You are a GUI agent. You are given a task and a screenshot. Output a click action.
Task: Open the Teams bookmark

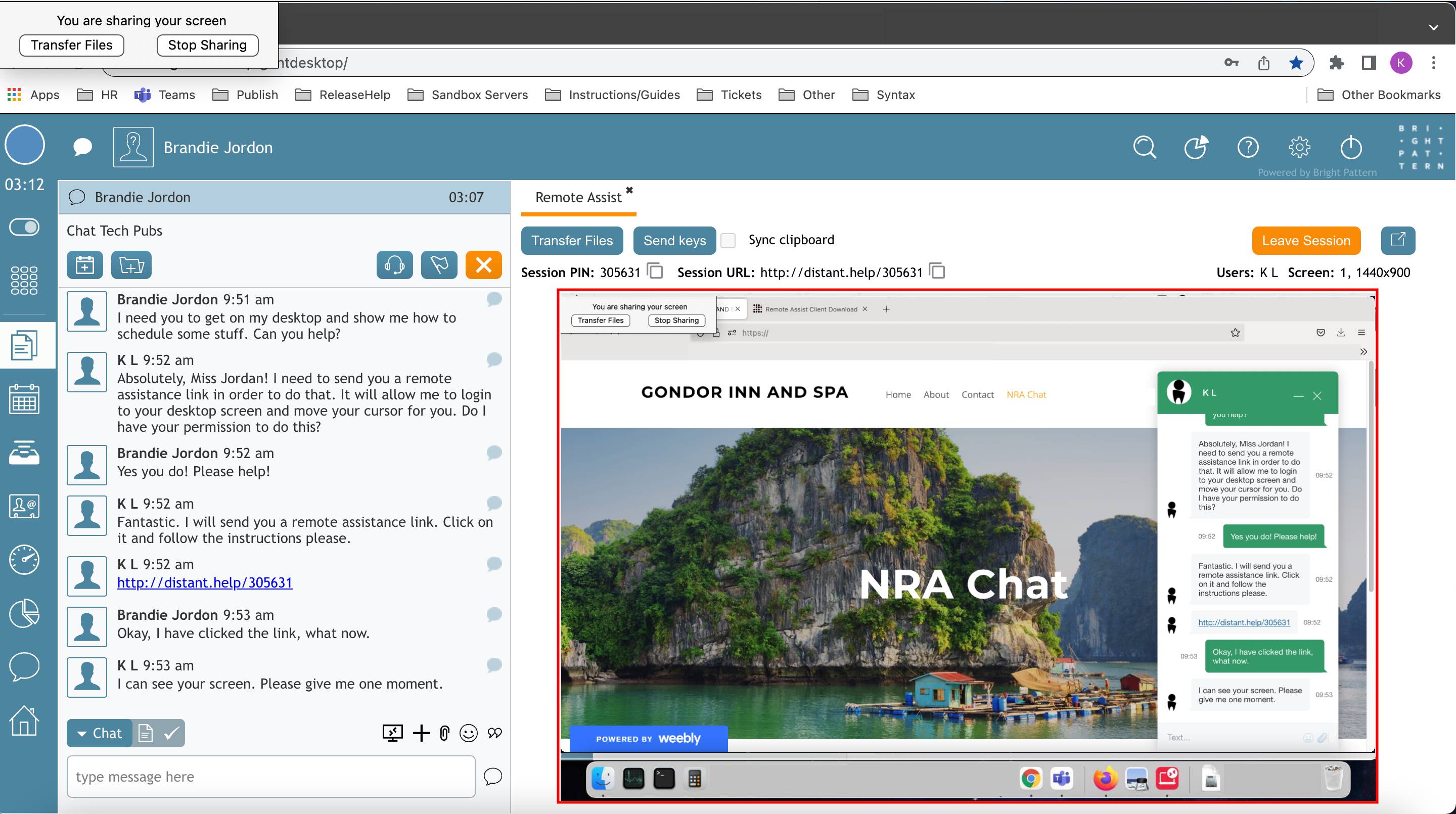click(x=164, y=95)
